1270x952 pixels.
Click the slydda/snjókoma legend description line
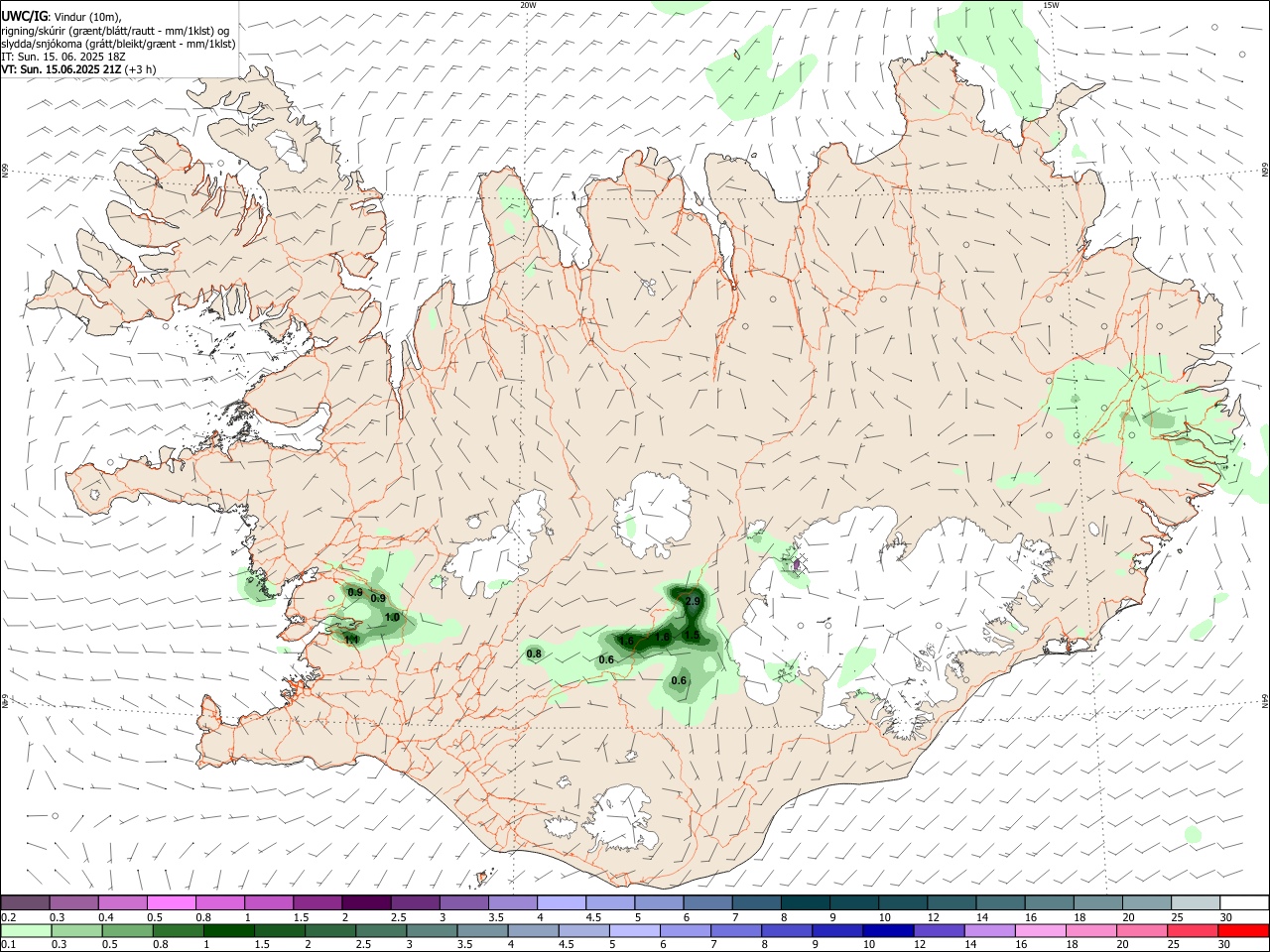(x=118, y=44)
